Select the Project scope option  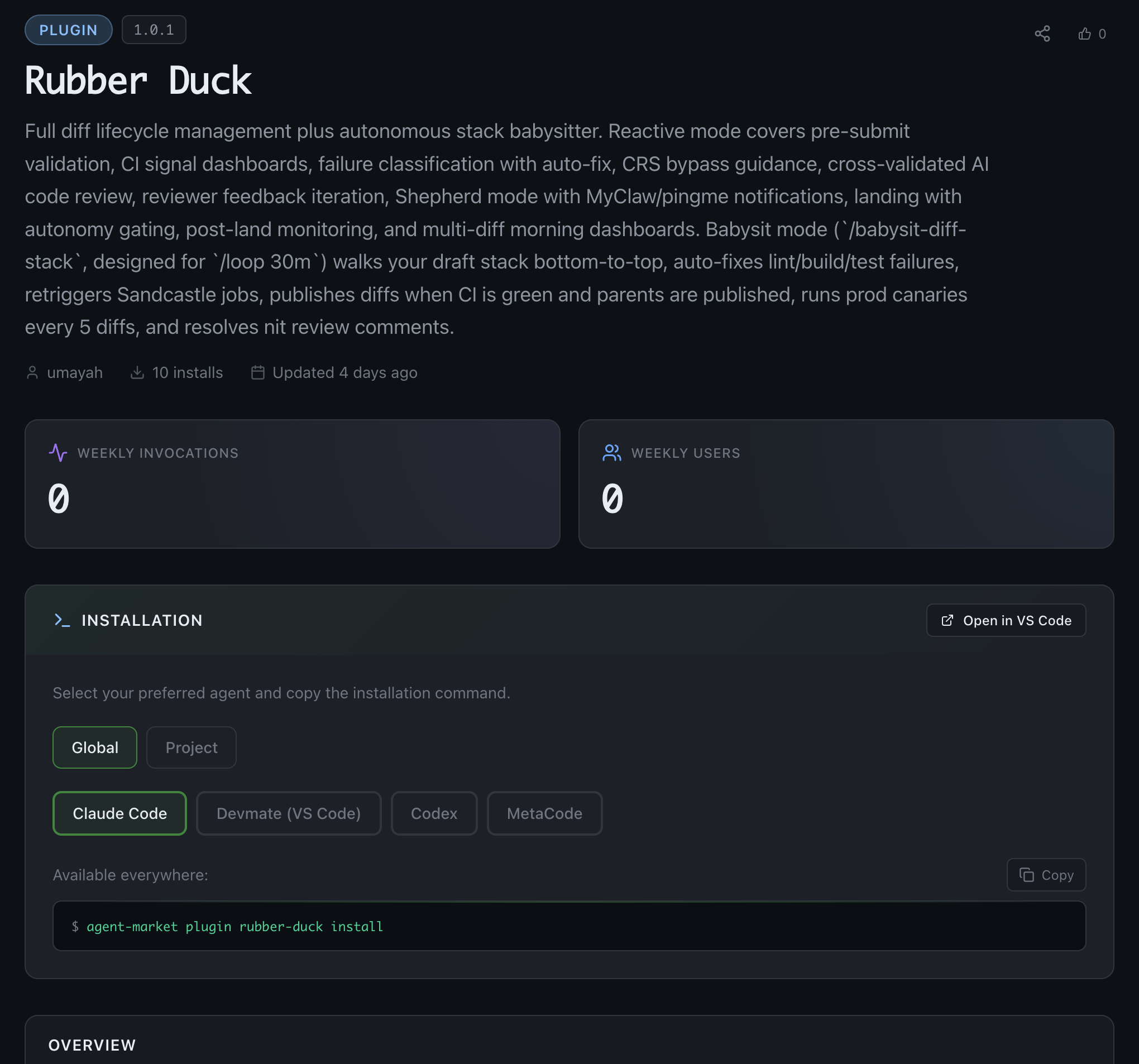pos(192,747)
